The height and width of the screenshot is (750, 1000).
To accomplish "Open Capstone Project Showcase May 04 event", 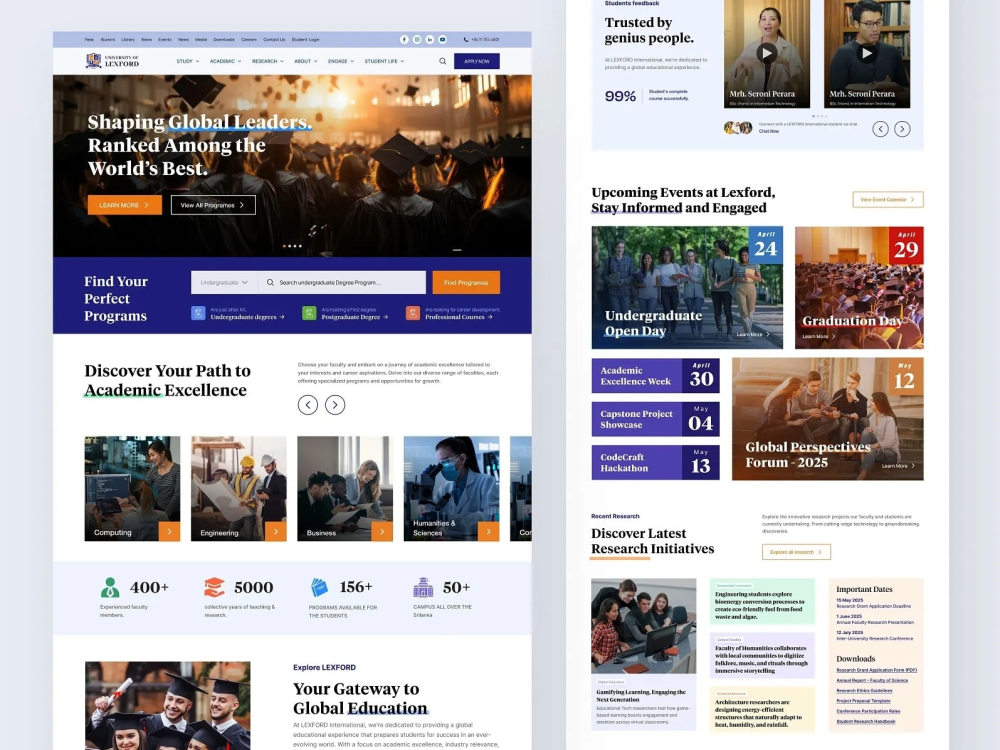I will (656, 419).
